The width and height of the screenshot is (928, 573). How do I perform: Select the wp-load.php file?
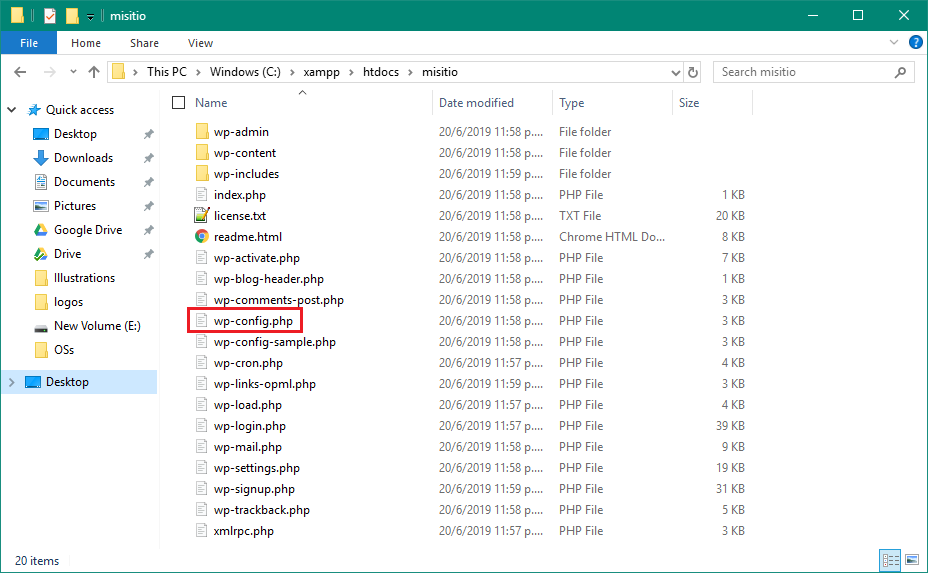click(x=247, y=405)
